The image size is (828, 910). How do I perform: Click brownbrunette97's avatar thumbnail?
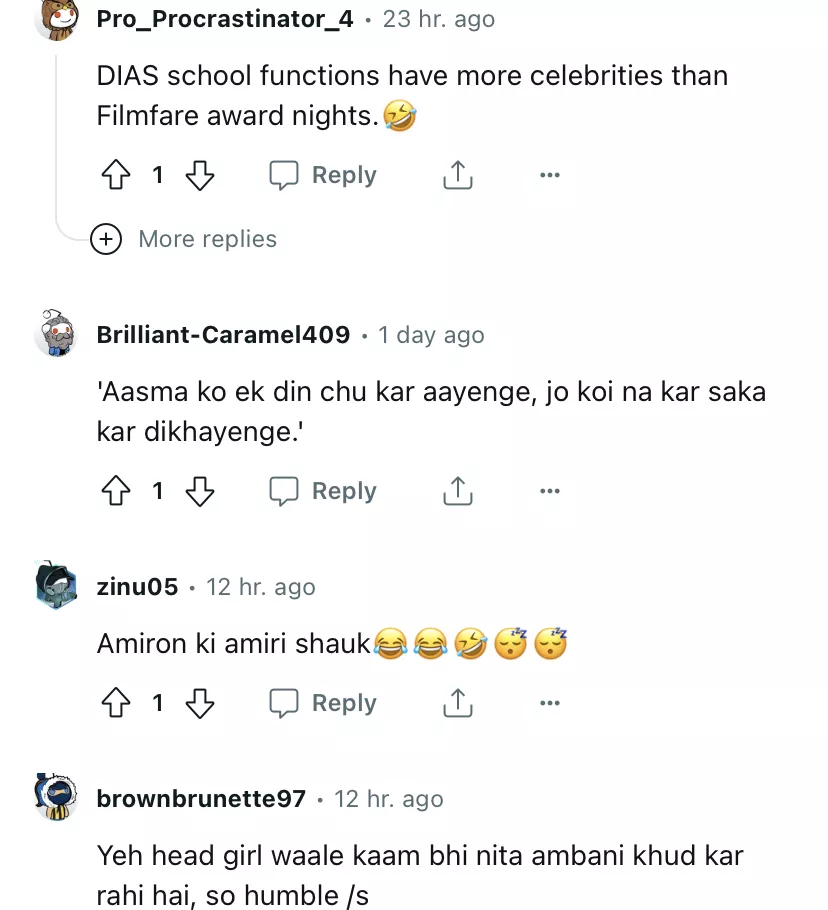click(x=56, y=797)
